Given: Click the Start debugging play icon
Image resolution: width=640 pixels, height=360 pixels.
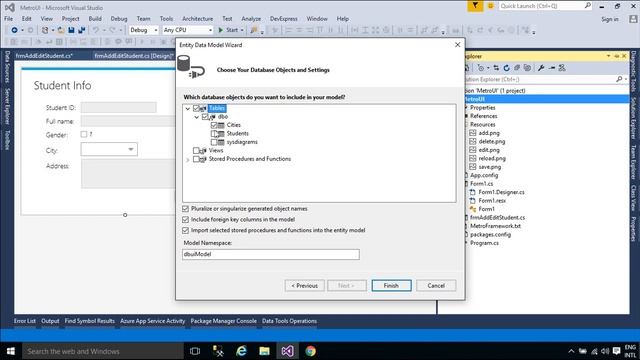Looking at the screenshot, I should (221, 30).
